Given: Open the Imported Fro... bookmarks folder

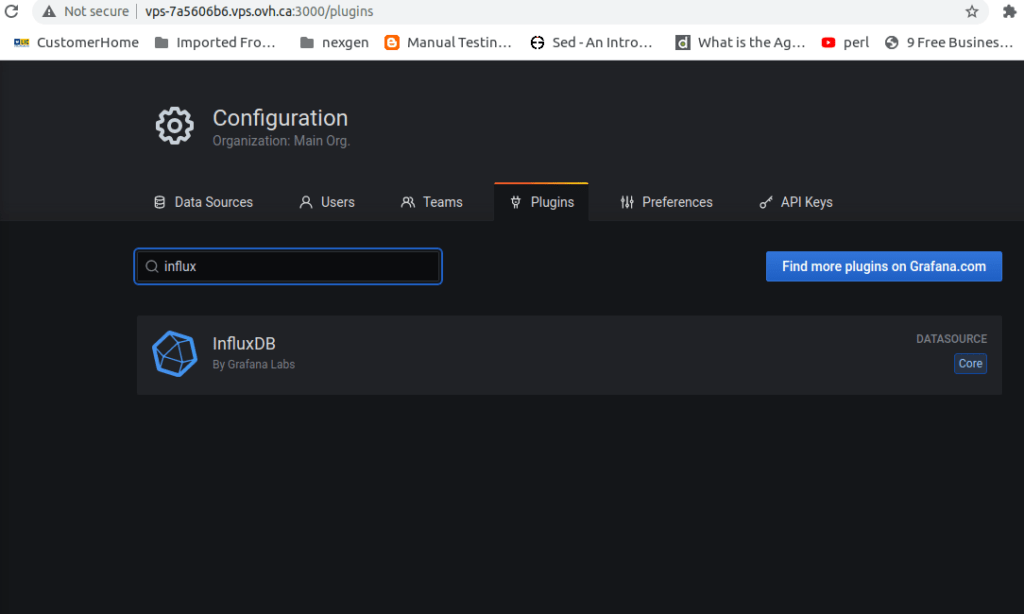Looking at the screenshot, I should pyautogui.click(x=215, y=42).
